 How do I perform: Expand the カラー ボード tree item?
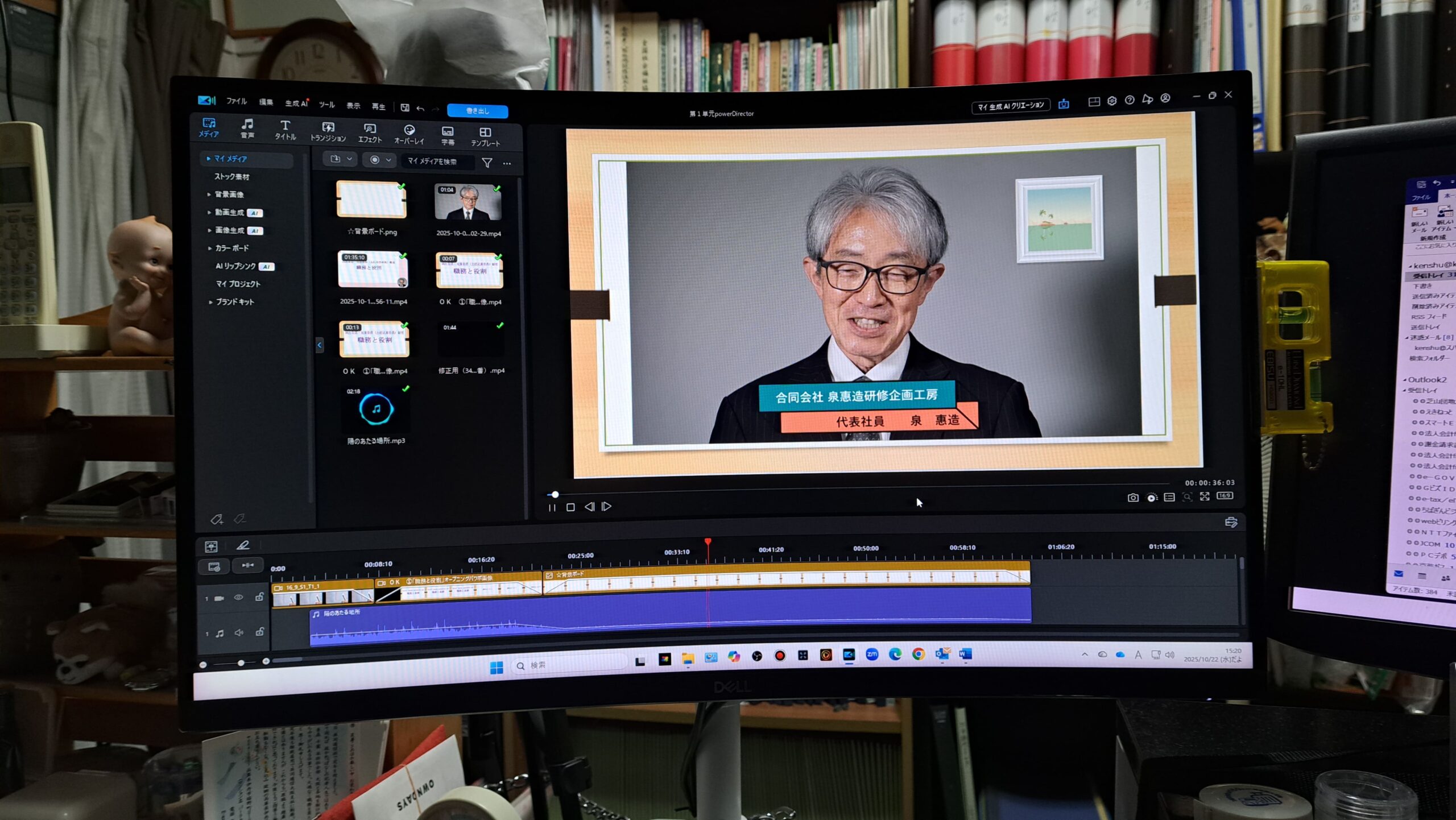pyautogui.click(x=210, y=248)
